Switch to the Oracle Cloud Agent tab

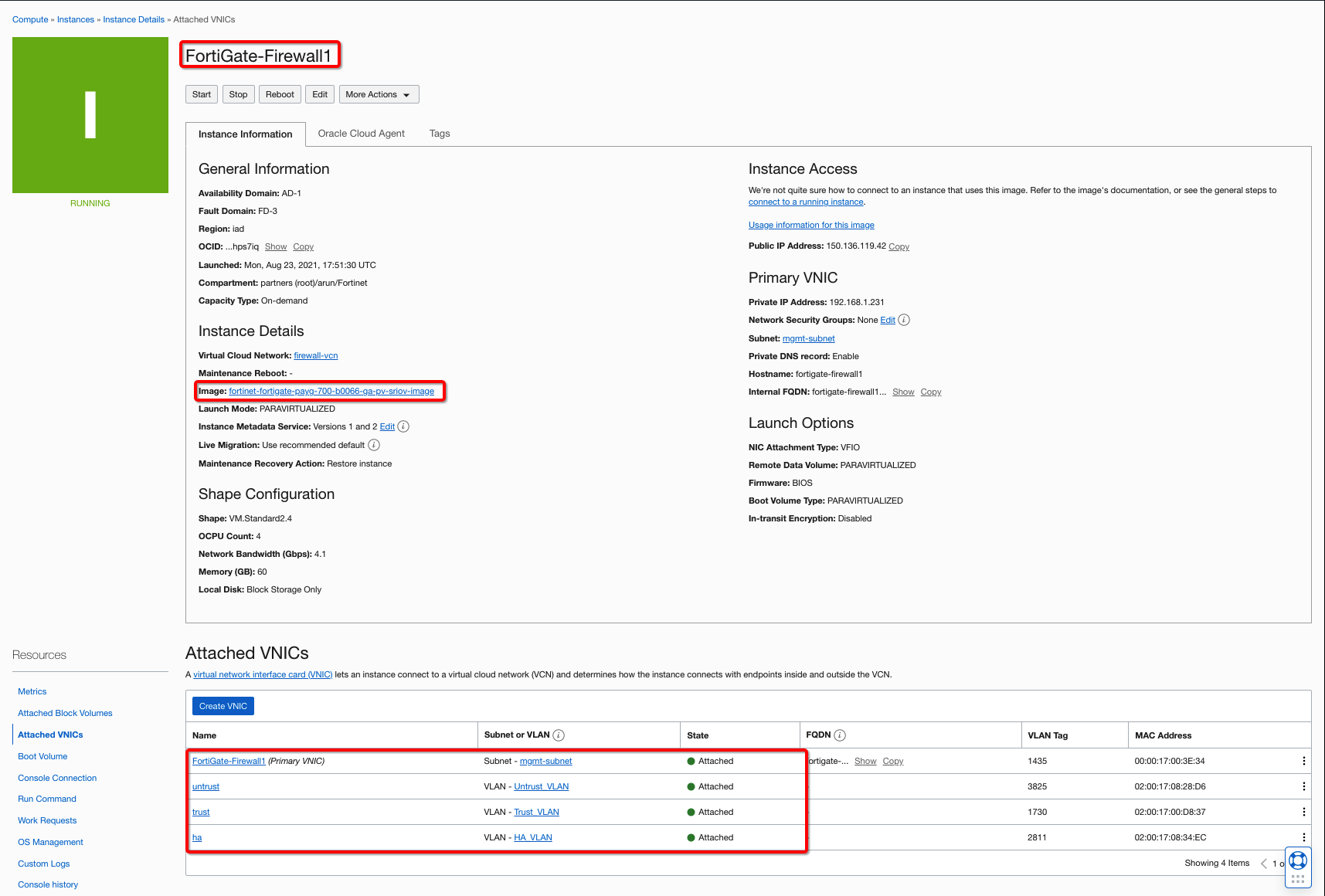[x=361, y=134]
